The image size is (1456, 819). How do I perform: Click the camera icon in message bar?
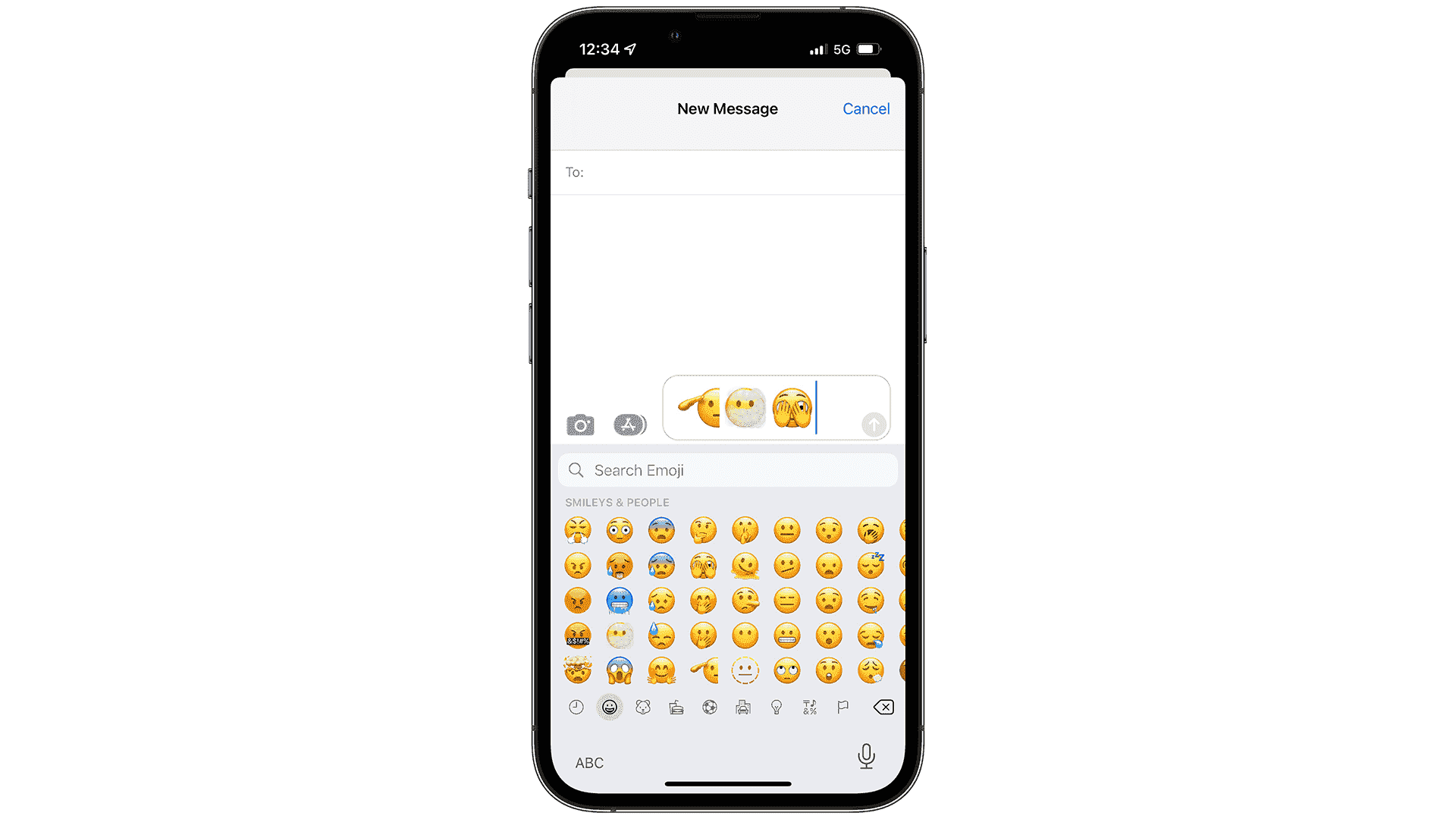pos(581,423)
